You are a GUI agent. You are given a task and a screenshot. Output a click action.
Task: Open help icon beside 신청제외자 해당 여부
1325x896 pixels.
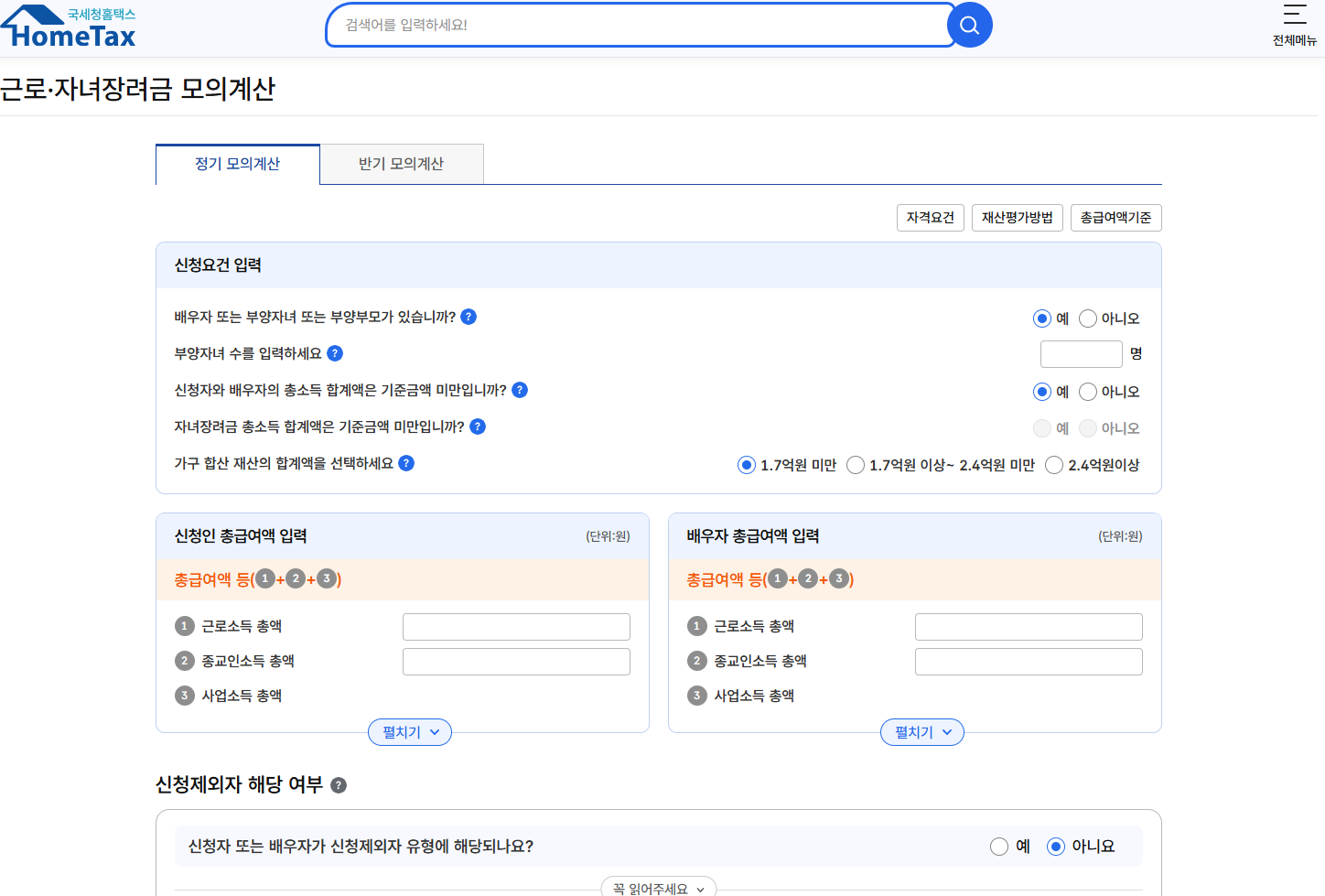pos(339,785)
